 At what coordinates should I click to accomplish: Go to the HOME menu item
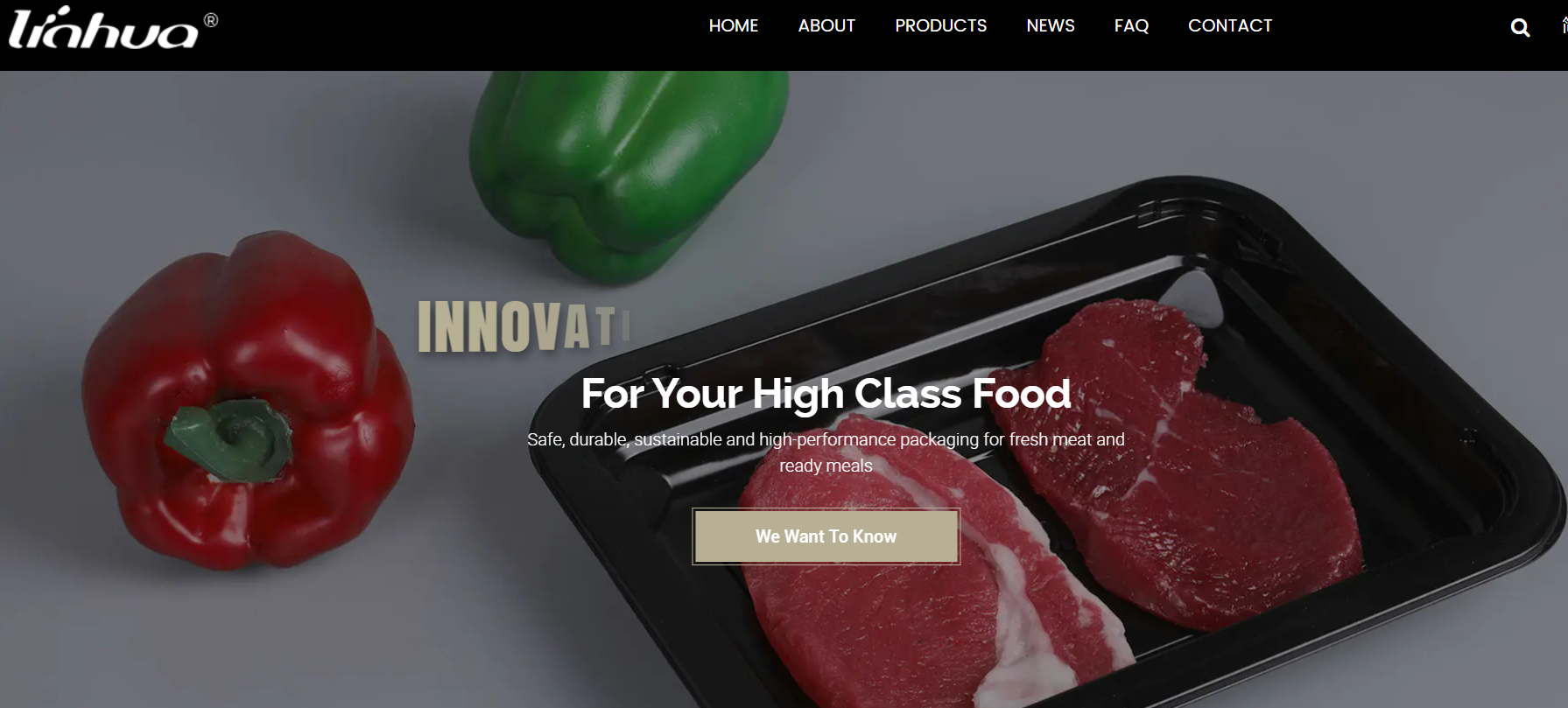click(734, 26)
